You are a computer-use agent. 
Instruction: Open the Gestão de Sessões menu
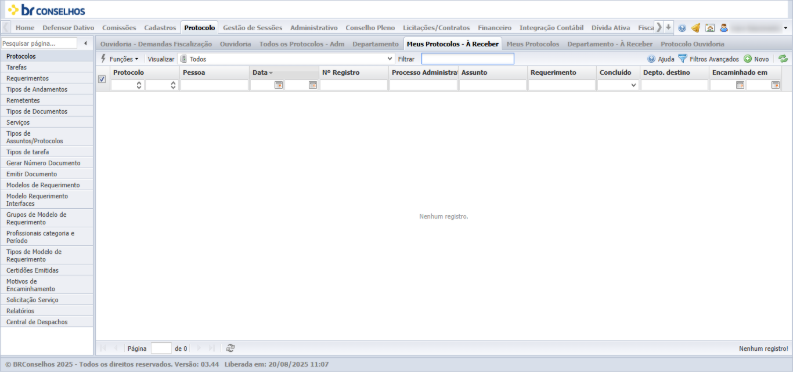coord(252,28)
